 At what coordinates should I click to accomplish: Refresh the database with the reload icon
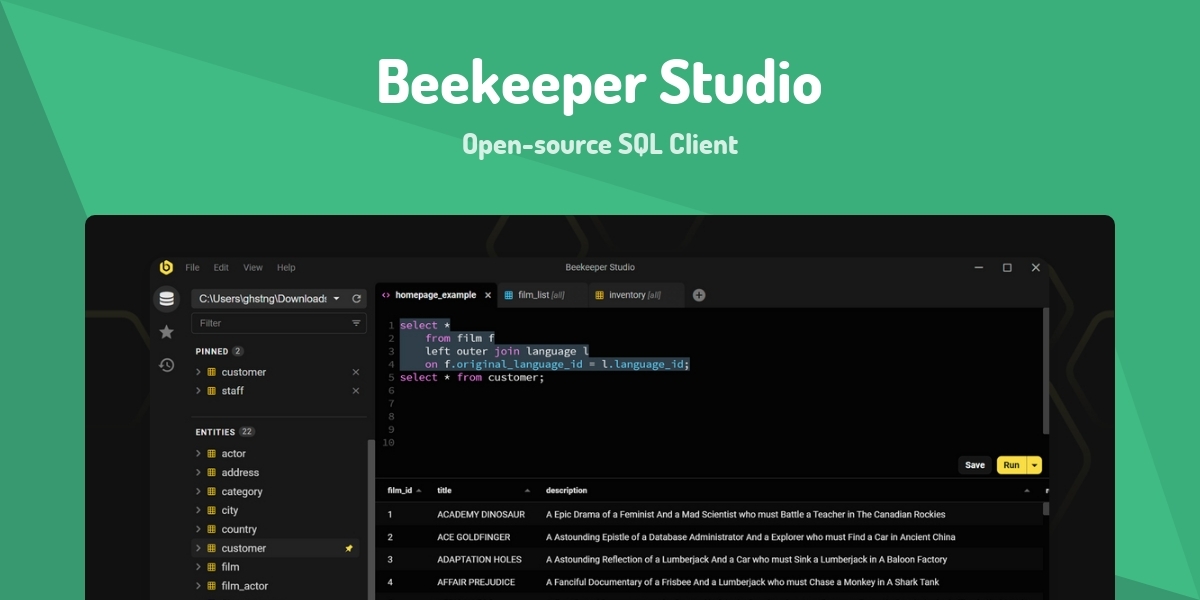(356, 298)
